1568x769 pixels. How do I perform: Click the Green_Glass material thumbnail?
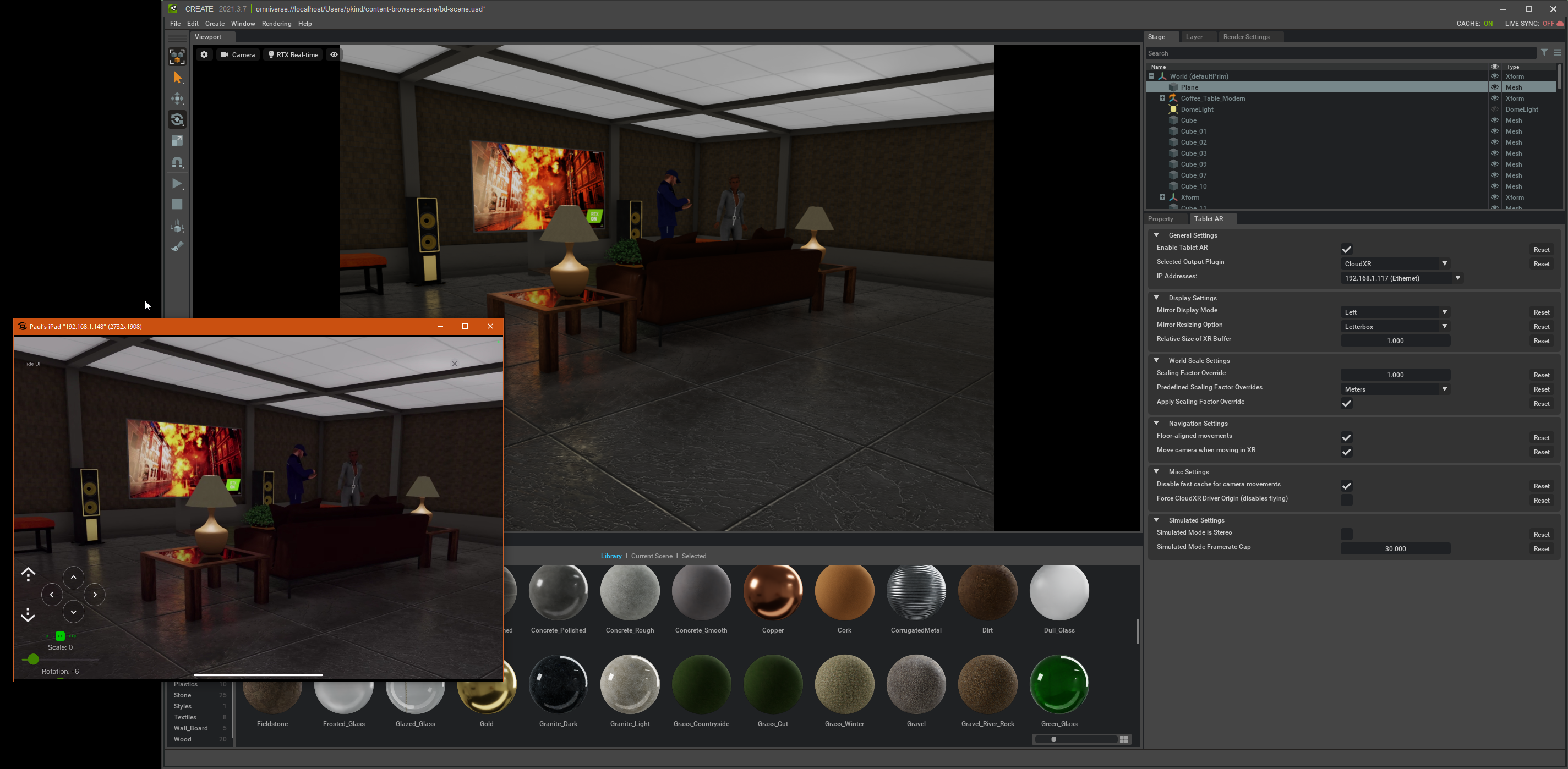(x=1059, y=683)
